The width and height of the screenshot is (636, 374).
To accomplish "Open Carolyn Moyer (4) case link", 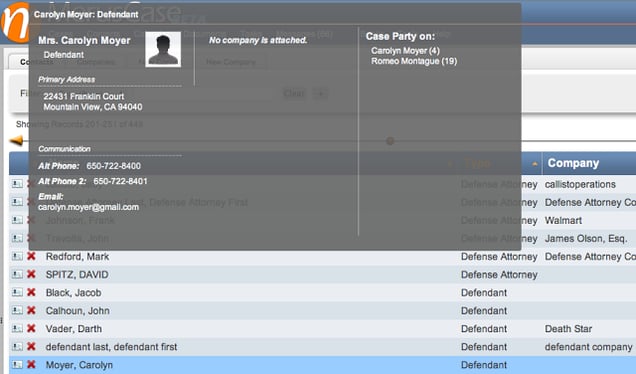I will click(405, 51).
